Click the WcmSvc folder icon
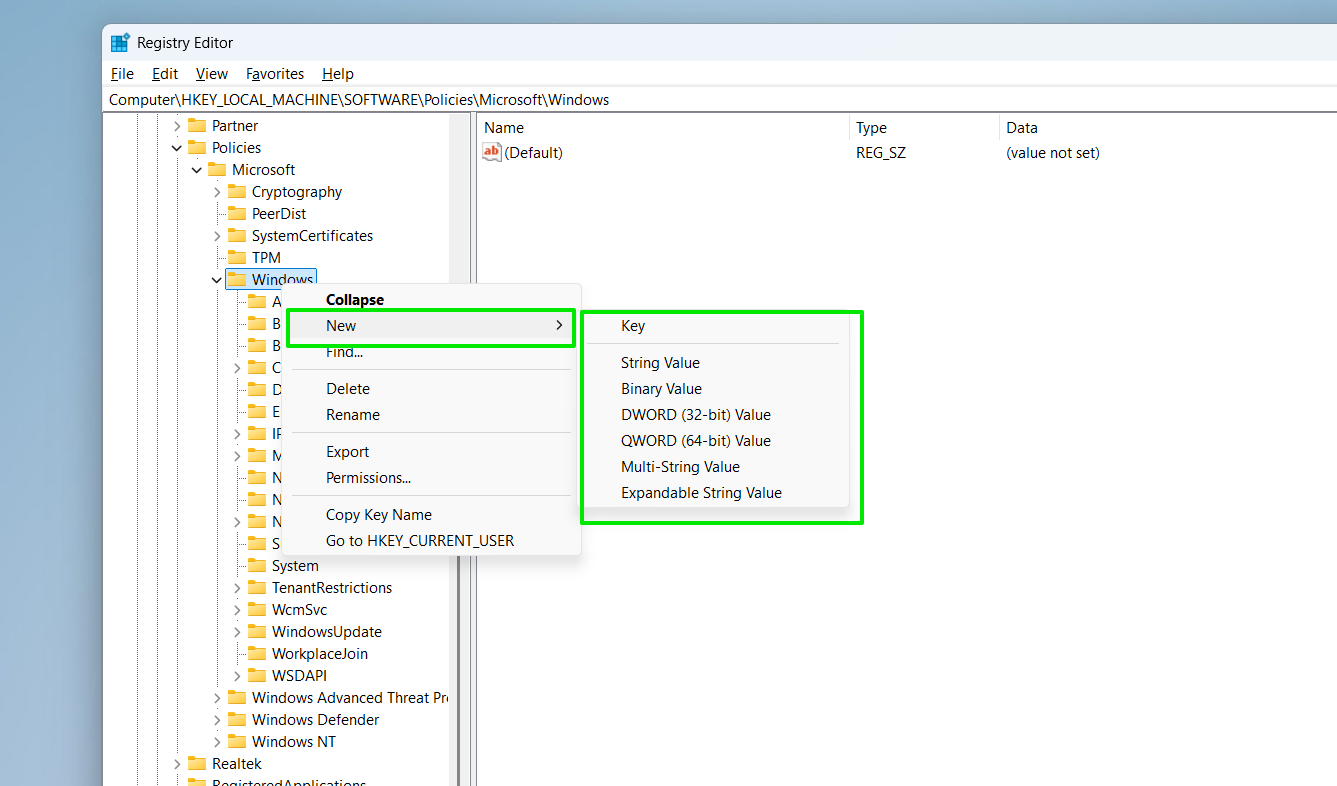The height and width of the screenshot is (786, 1337). click(x=257, y=610)
